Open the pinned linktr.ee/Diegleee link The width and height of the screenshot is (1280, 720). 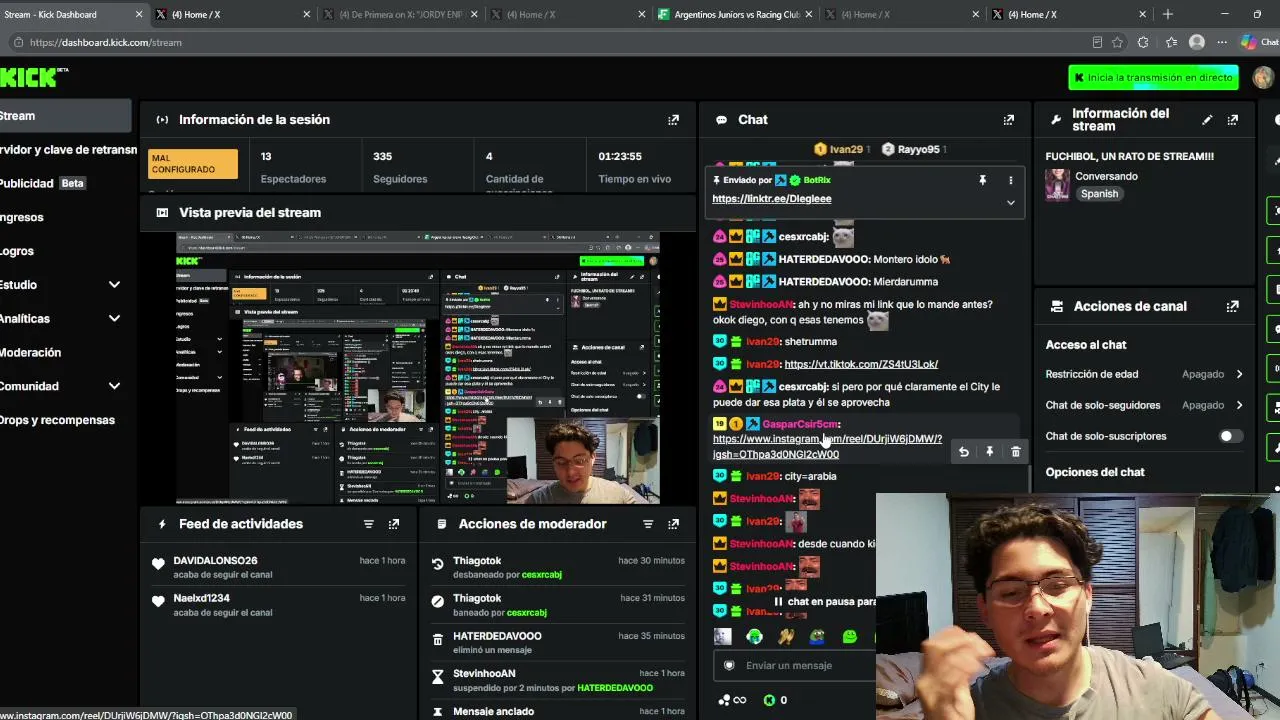point(771,199)
